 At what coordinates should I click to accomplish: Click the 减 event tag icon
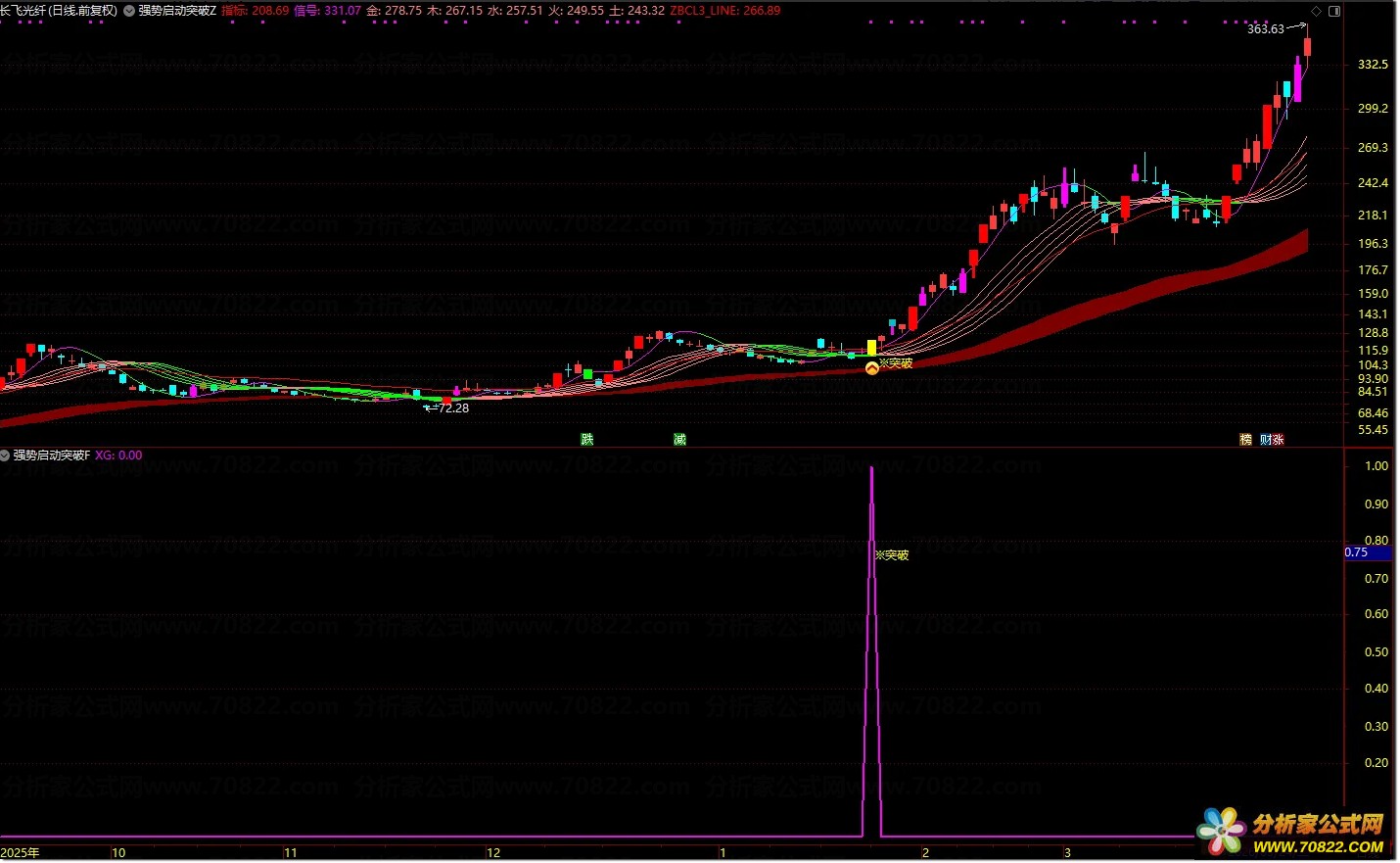[679, 440]
